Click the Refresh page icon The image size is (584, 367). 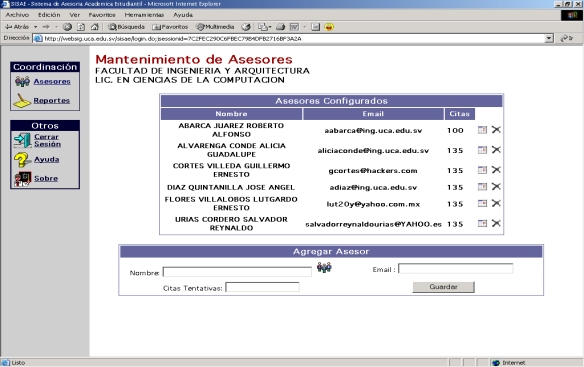pyautogui.click(x=81, y=27)
